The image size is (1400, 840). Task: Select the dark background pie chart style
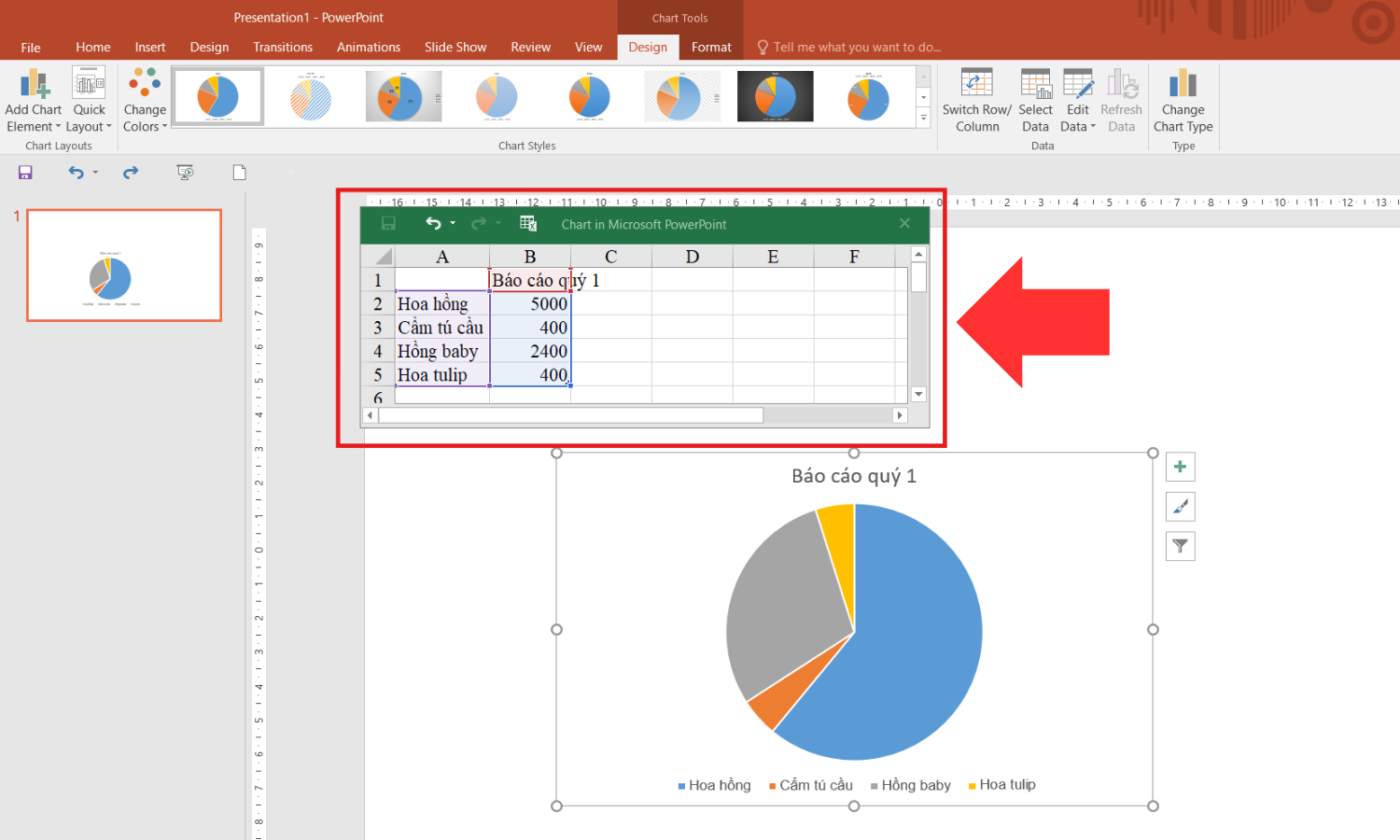tap(775, 97)
